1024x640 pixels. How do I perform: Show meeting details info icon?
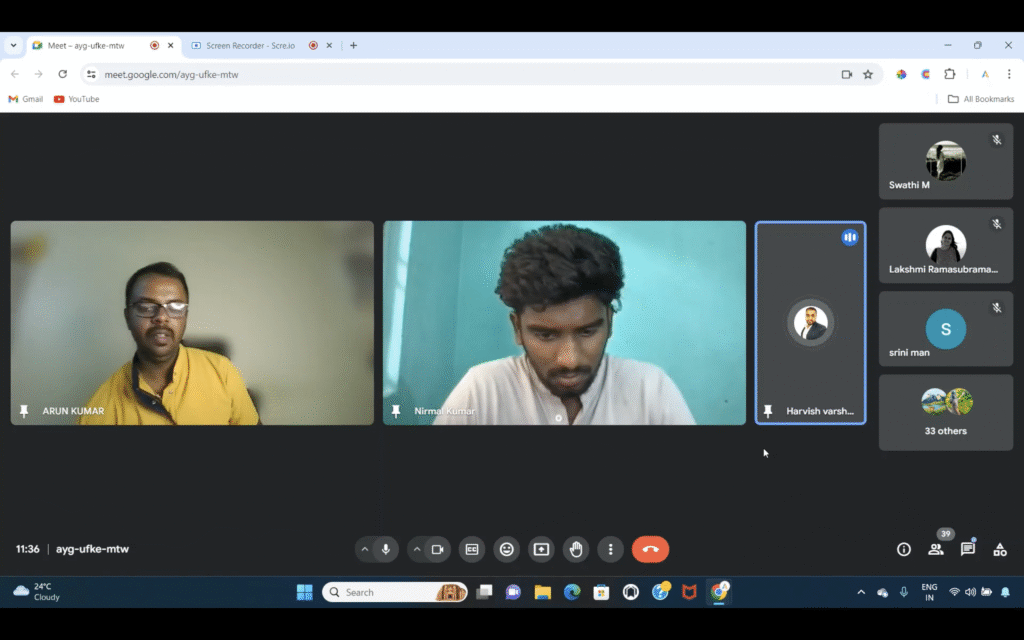pos(904,549)
